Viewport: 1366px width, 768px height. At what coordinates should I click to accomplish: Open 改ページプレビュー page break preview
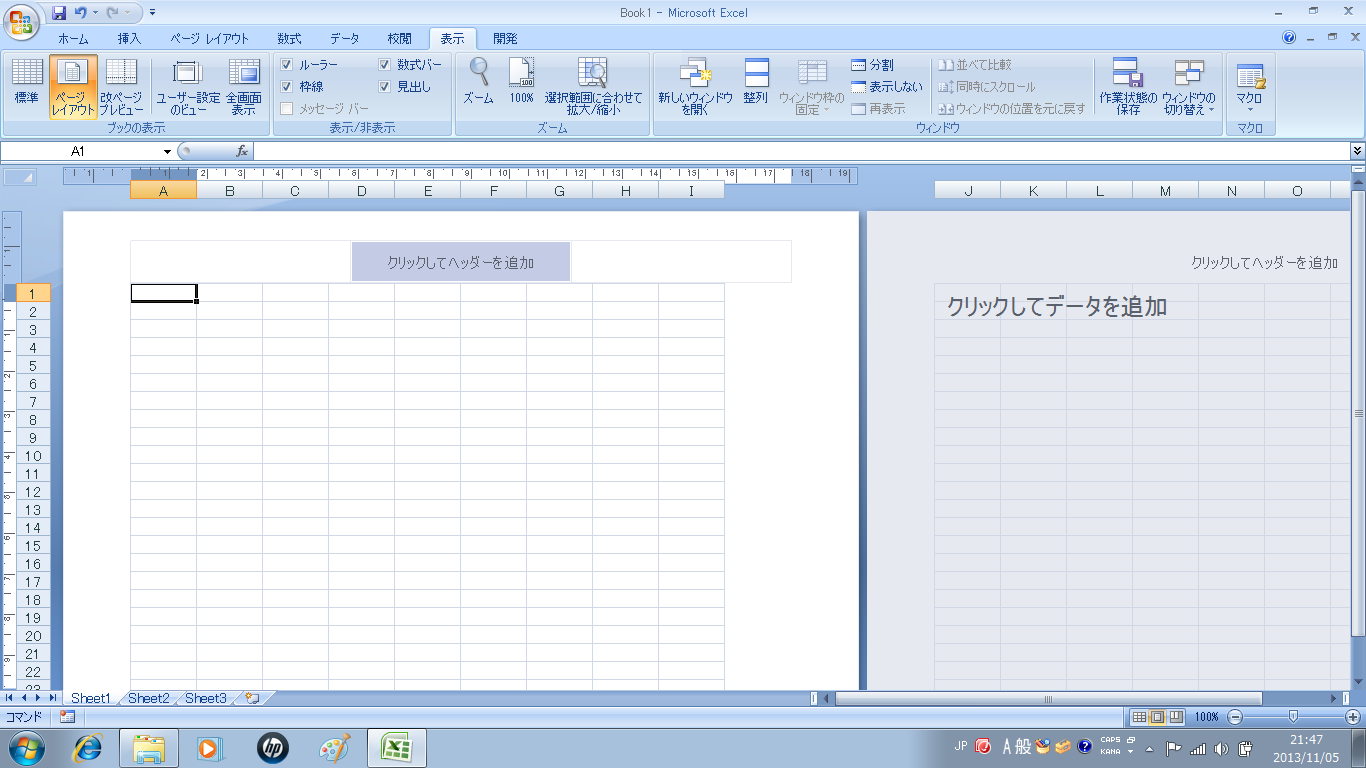pyautogui.click(x=121, y=84)
